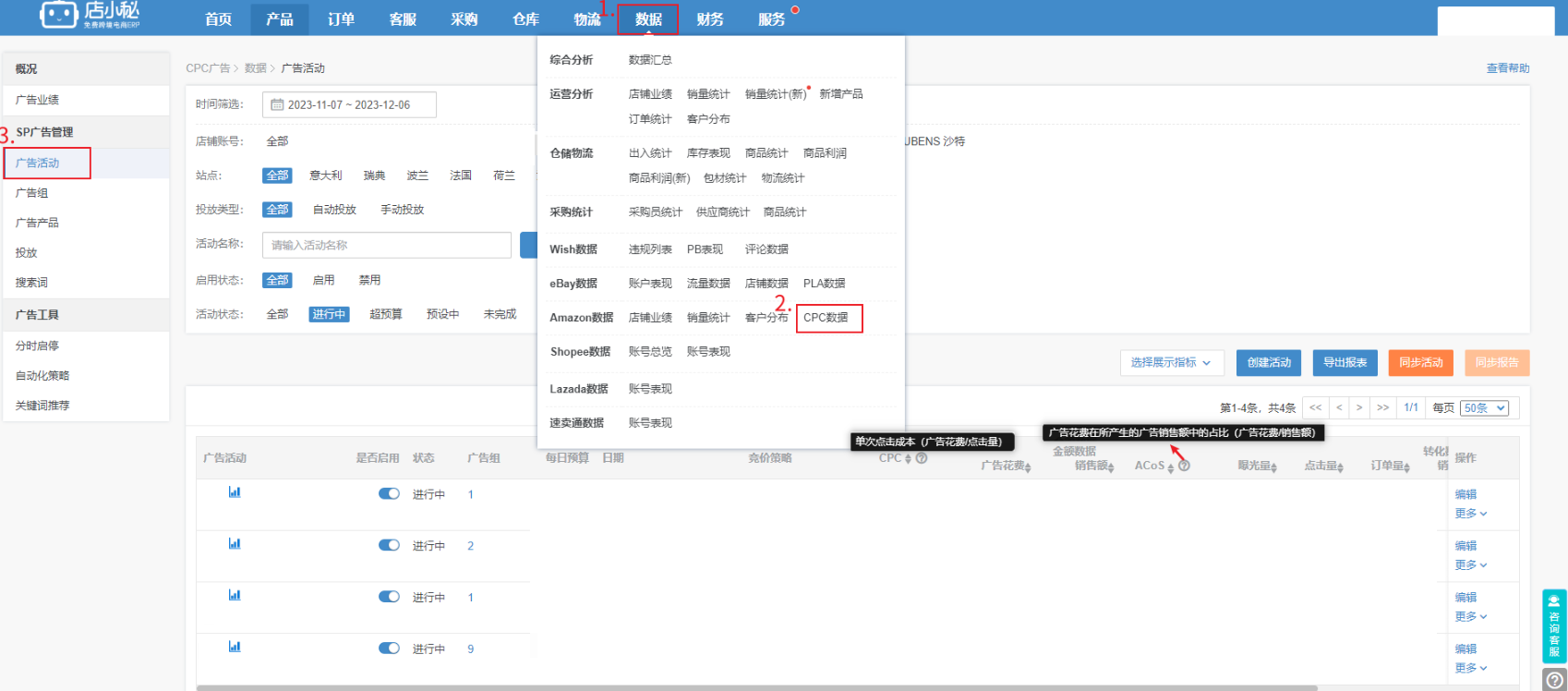Toggle the enable switch in the second campaign row
The width and height of the screenshot is (1568, 691).
(389, 545)
